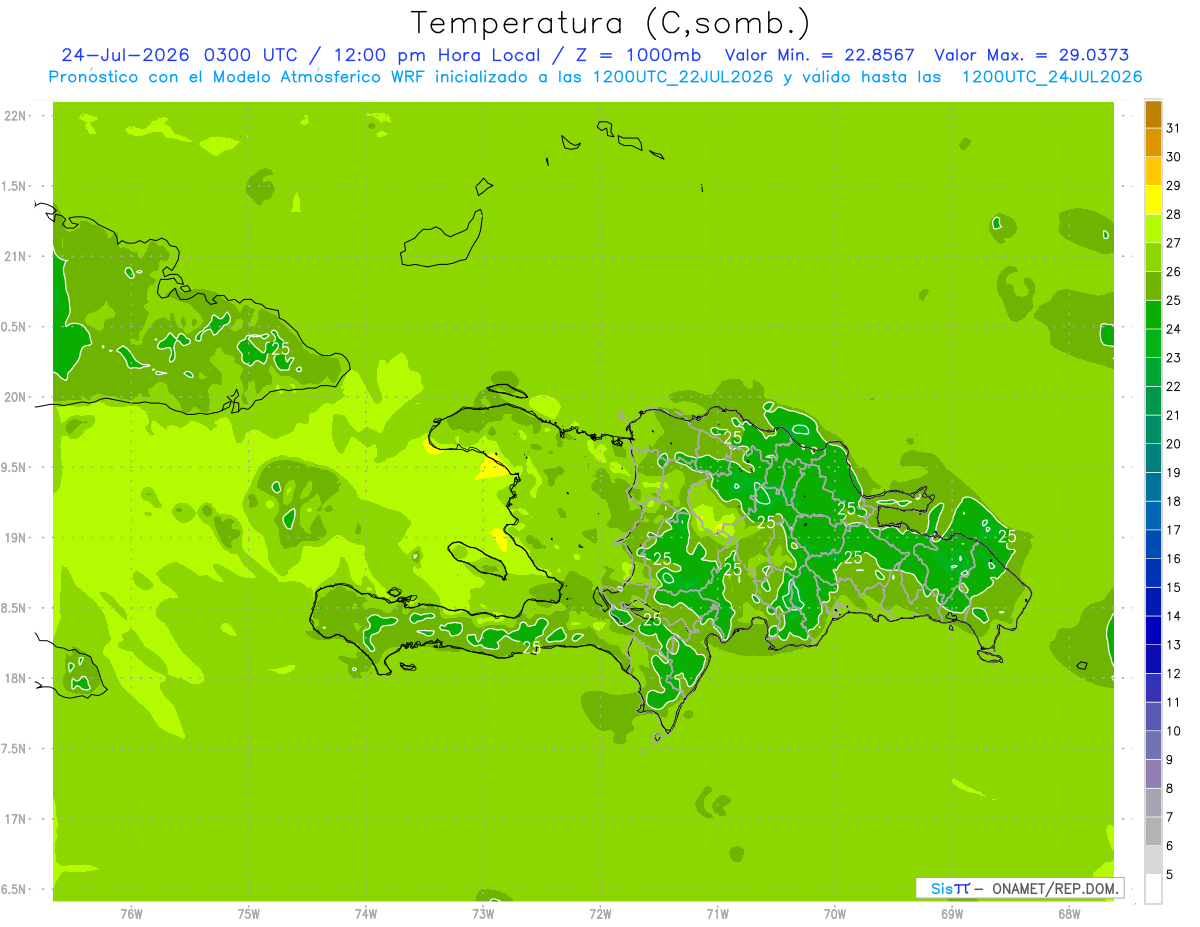Click the legend value 5 label

pos(1170,875)
